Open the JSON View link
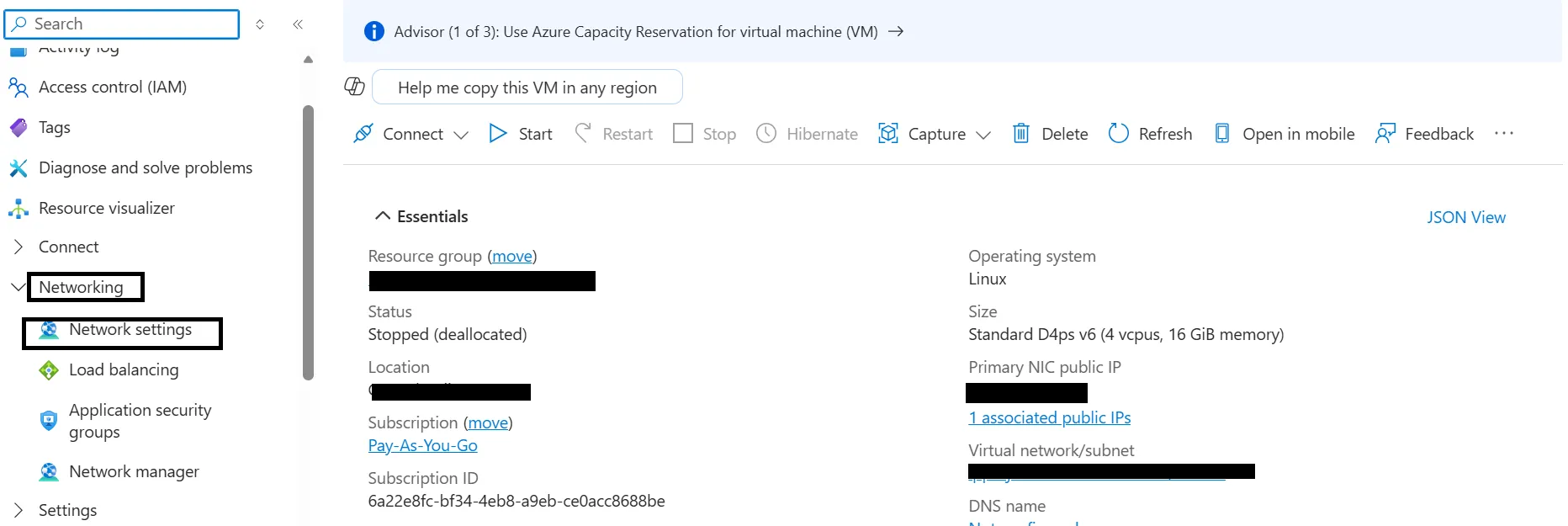The width and height of the screenshot is (1568, 526). tap(1466, 217)
